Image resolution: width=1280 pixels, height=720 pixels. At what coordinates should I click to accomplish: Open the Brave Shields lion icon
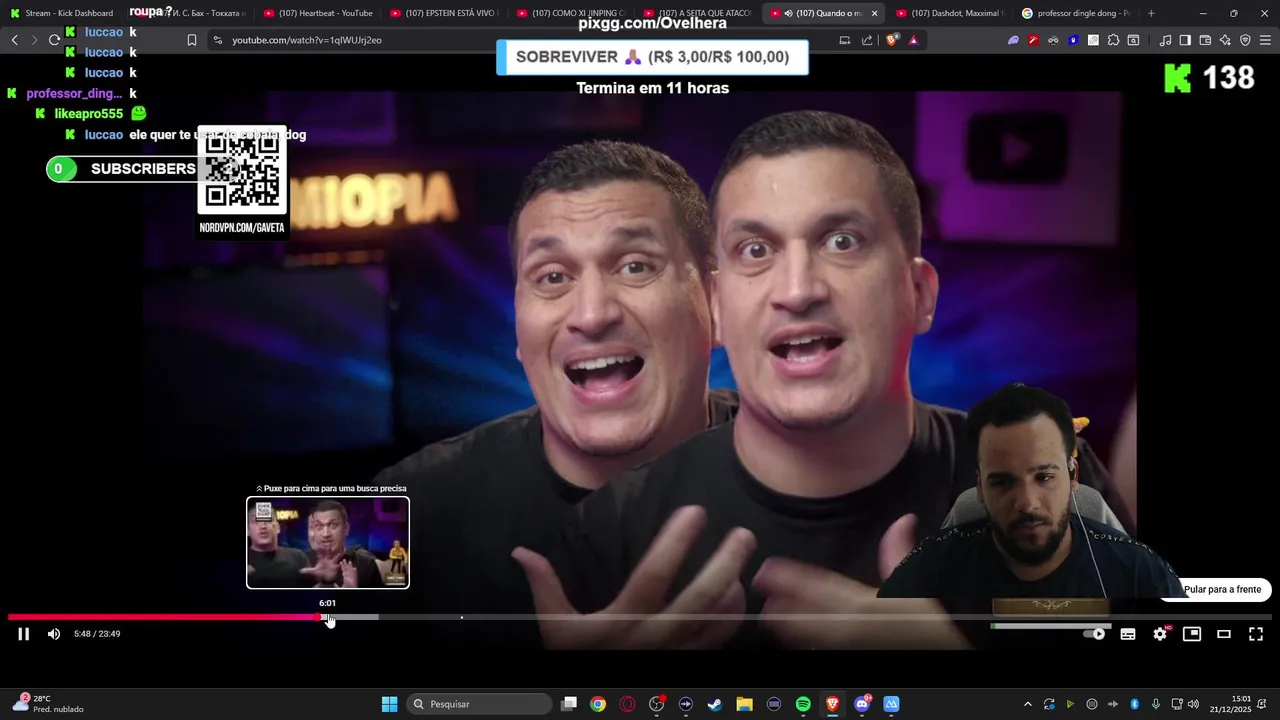892,40
